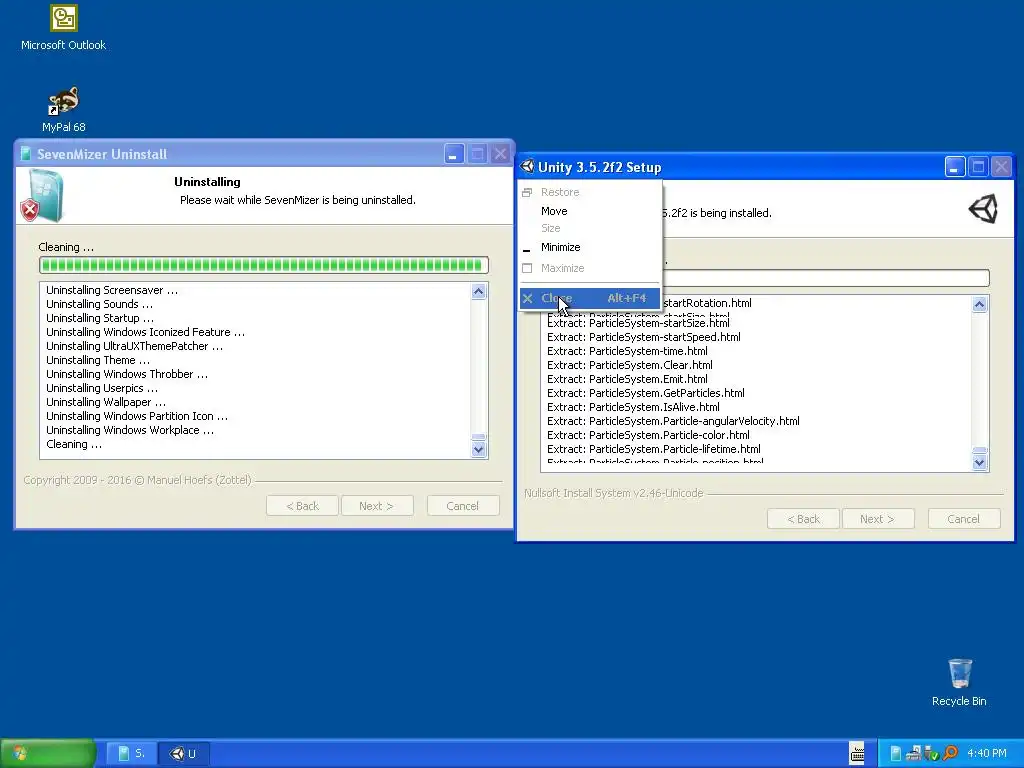Select 'Uninstalling Windows Iconized Feature ...' line

145,332
